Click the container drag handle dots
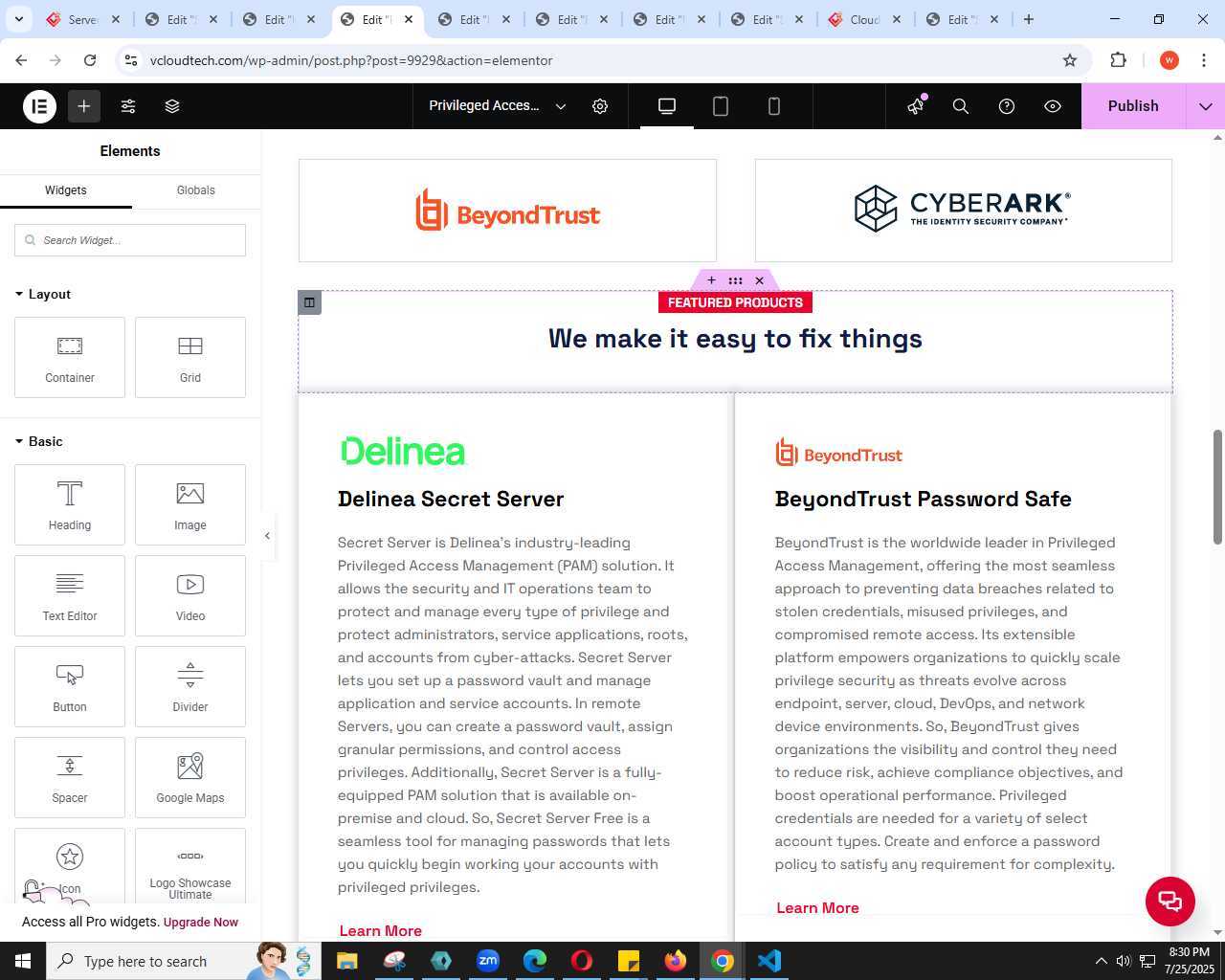 [735, 280]
